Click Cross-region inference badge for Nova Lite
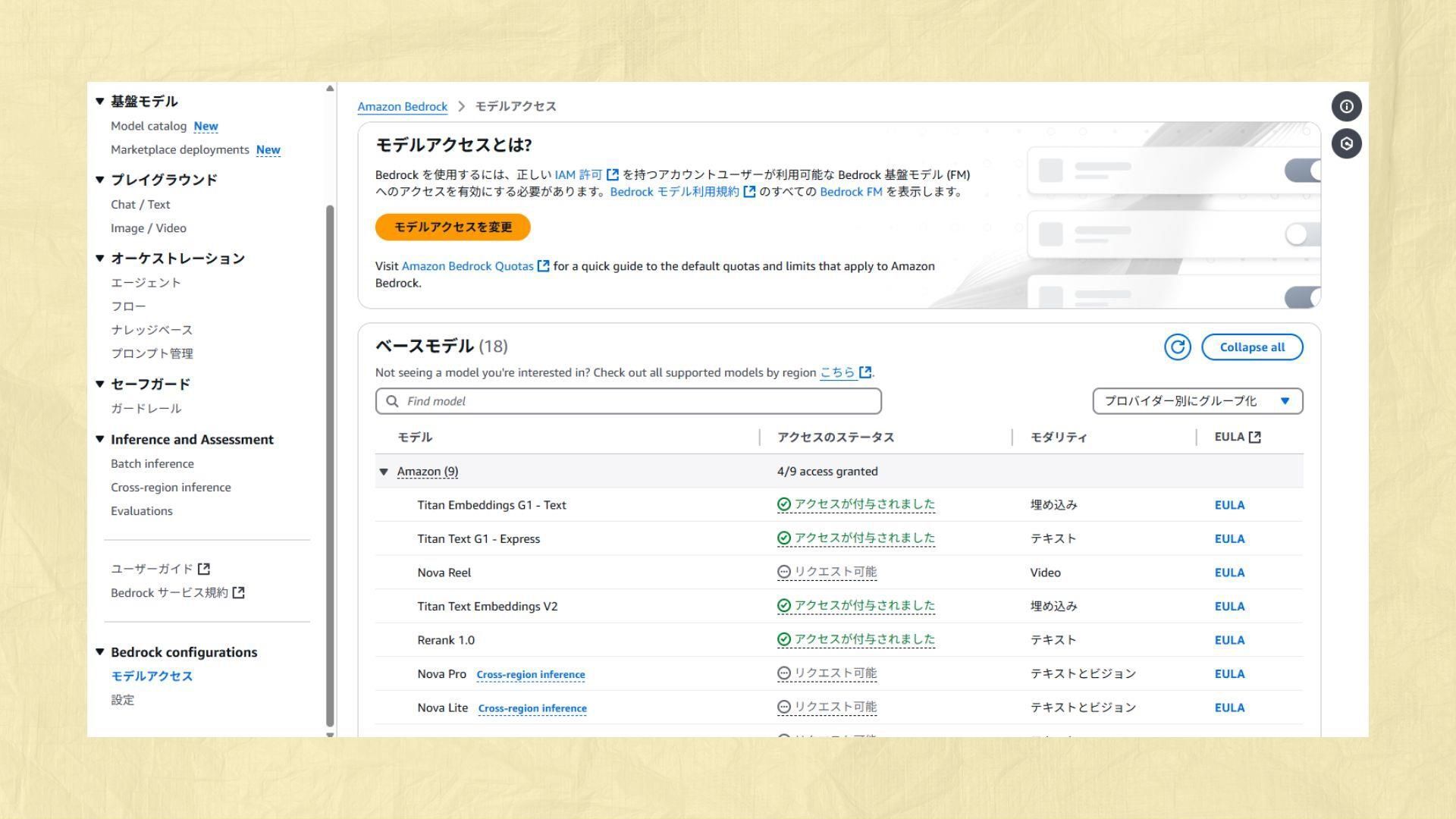 click(532, 708)
